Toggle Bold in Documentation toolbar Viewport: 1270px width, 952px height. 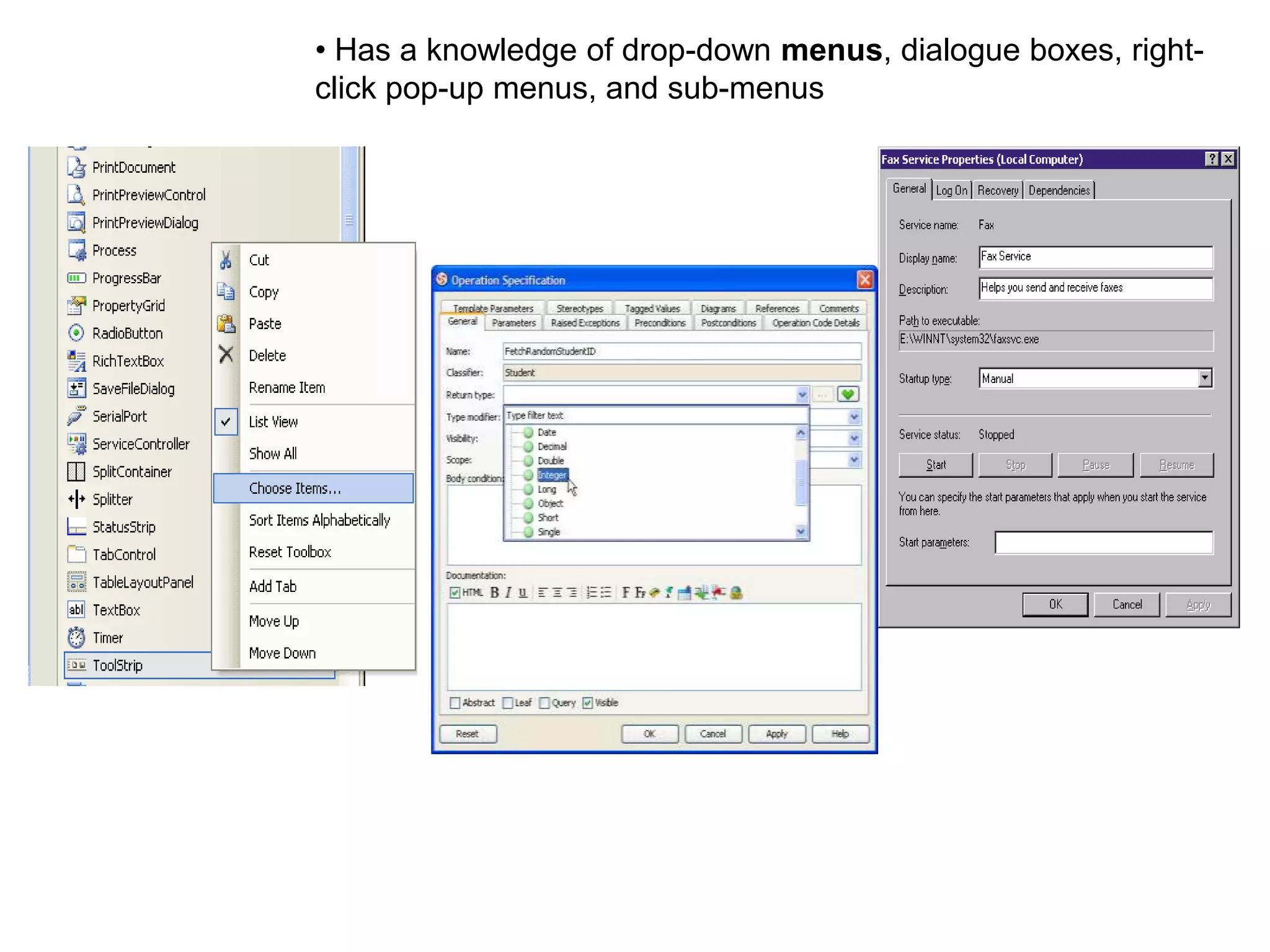[494, 593]
